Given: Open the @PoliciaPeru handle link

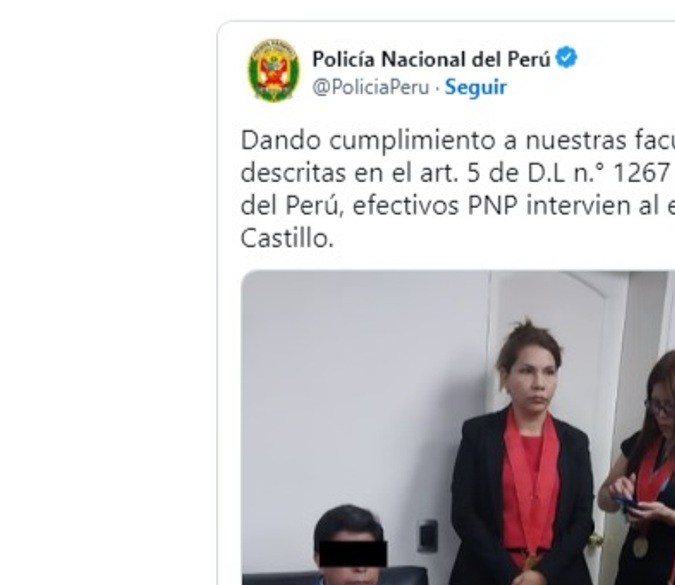Looking at the screenshot, I should click(x=371, y=87).
